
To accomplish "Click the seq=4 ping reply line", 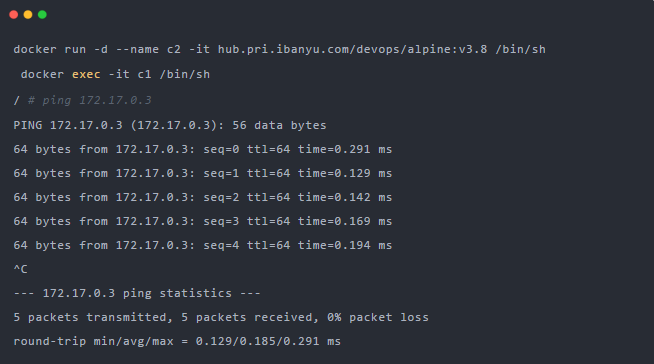I will [x=203, y=245].
